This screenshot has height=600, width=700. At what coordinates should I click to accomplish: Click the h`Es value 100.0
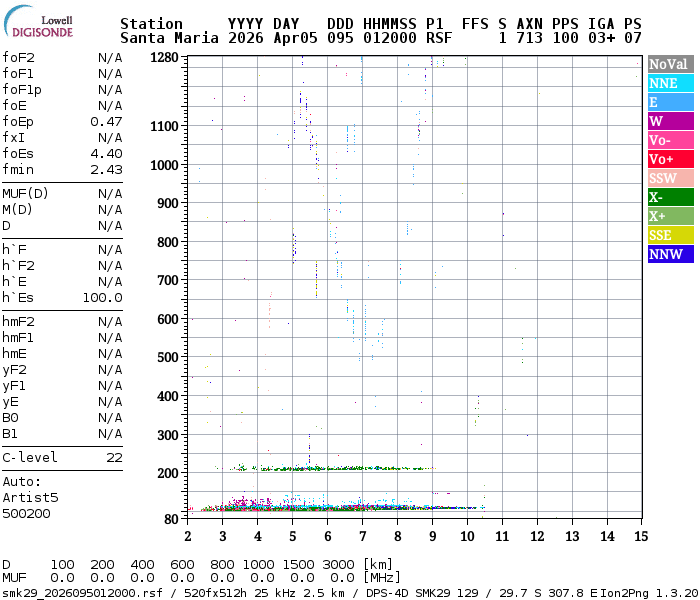103,298
